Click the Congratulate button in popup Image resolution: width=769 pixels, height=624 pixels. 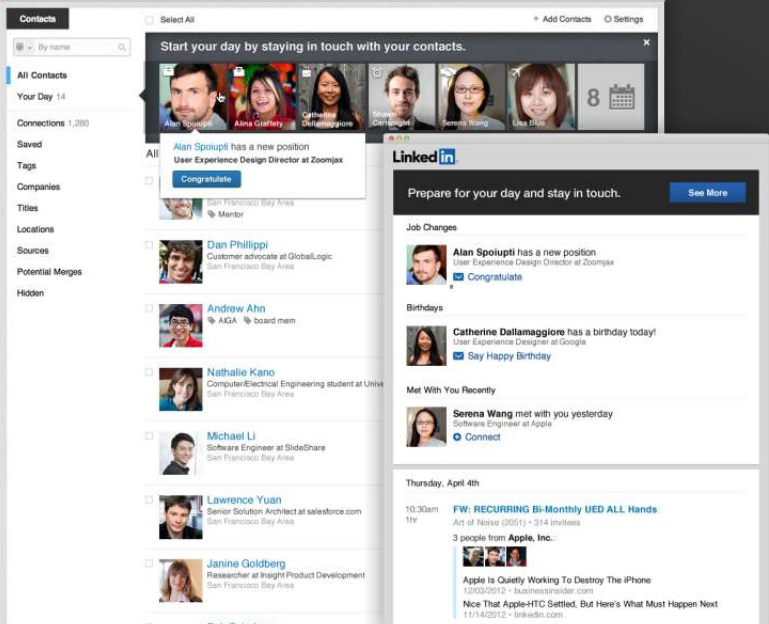[206, 179]
